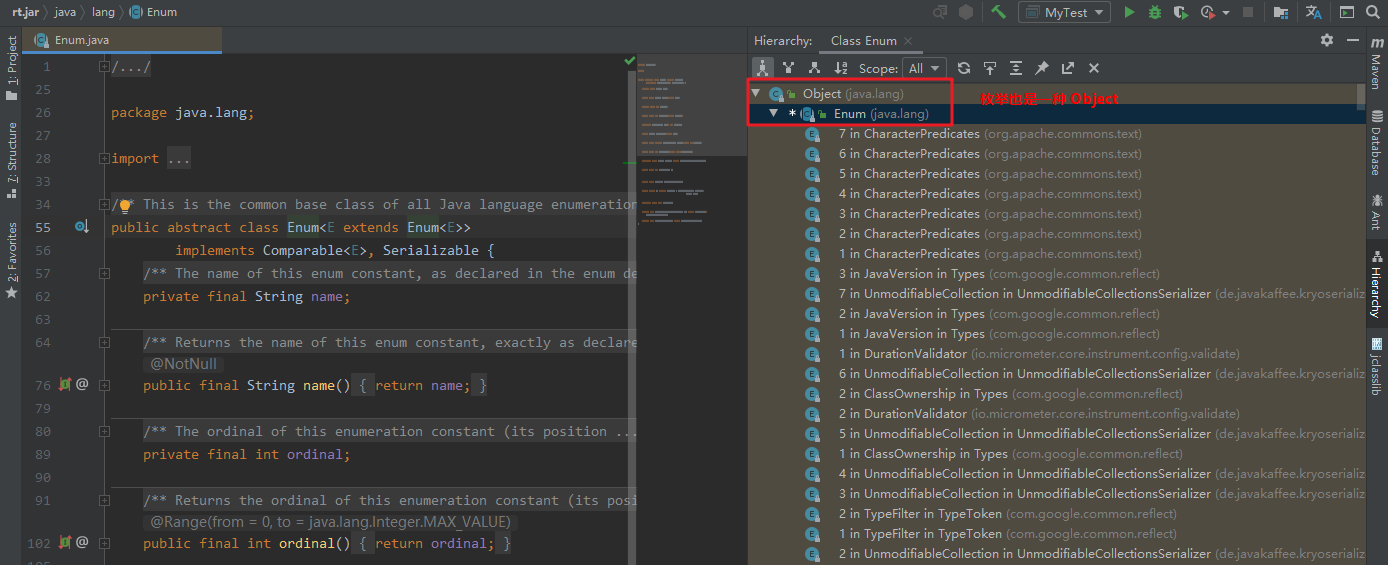
Task: Toggle Class Hierarchy view button
Action: pos(763,68)
